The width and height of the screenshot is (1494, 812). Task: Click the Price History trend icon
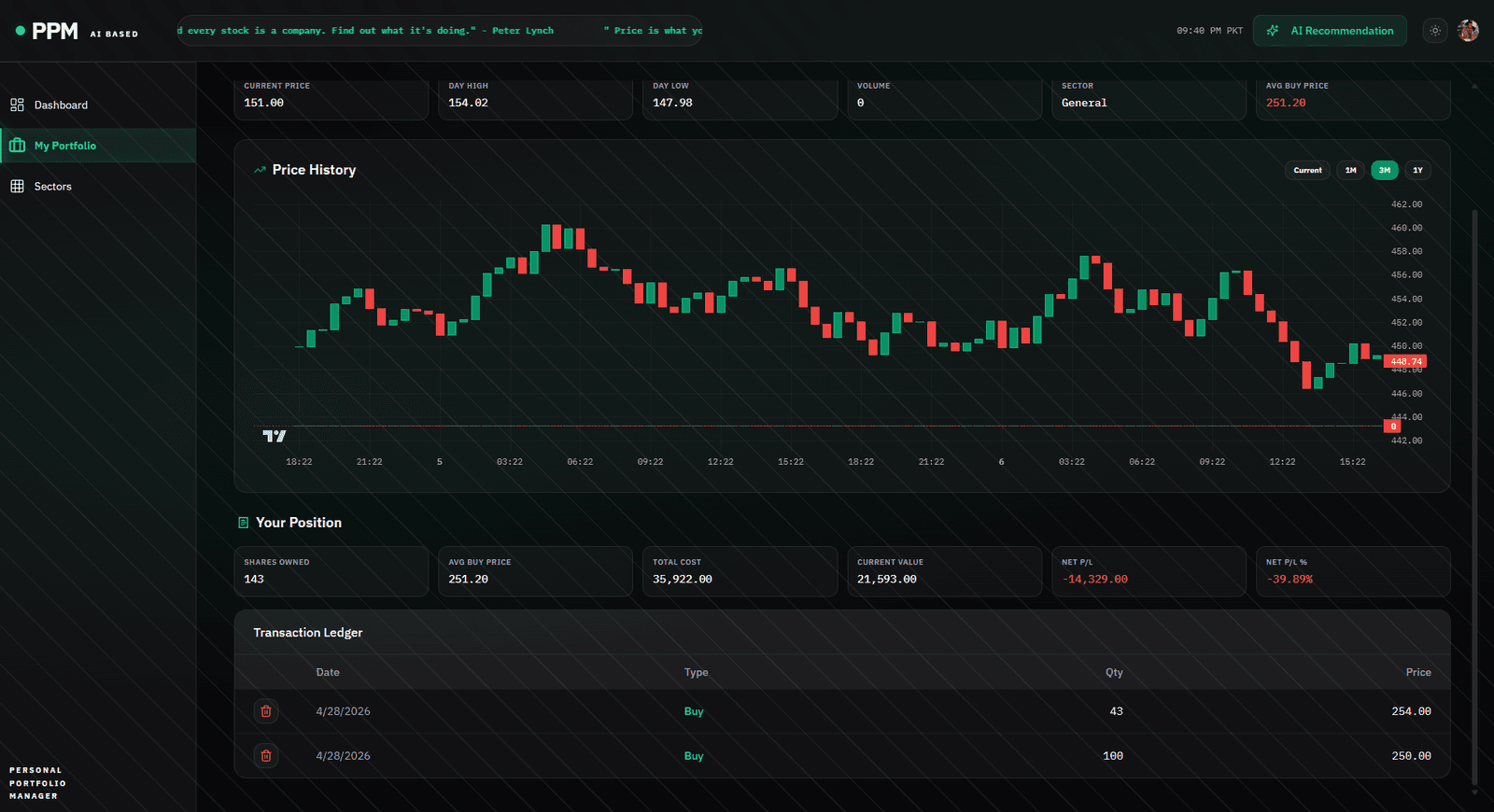[x=260, y=170]
